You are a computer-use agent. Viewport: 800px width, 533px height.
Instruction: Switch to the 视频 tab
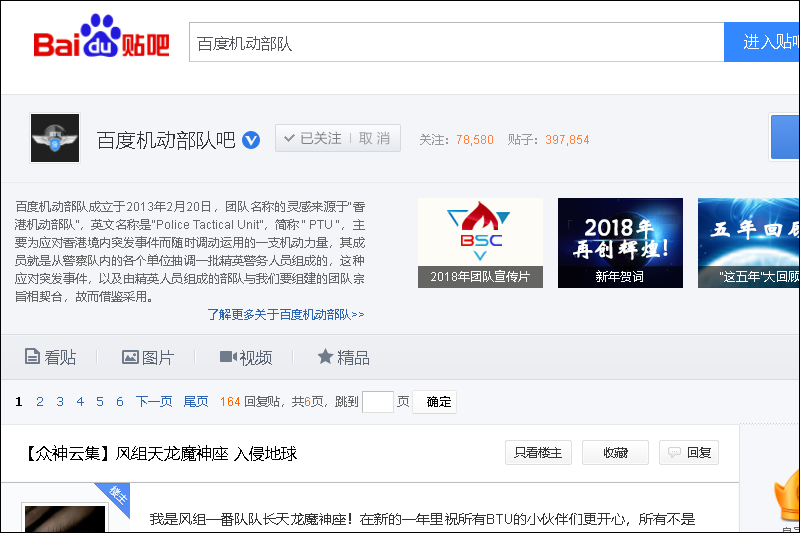(x=246, y=357)
